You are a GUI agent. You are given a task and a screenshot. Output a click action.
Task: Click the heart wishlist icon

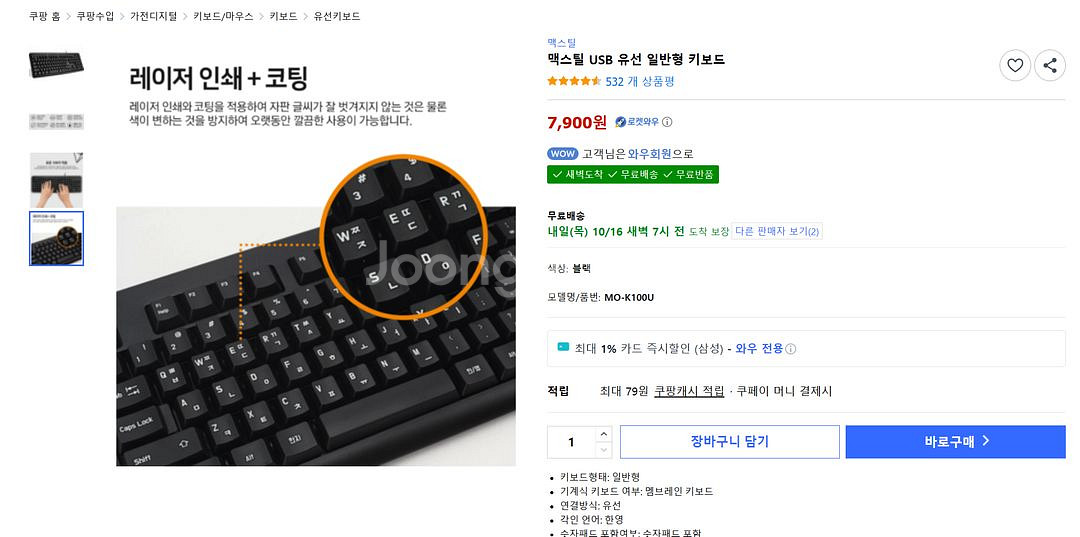coord(1015,65)
